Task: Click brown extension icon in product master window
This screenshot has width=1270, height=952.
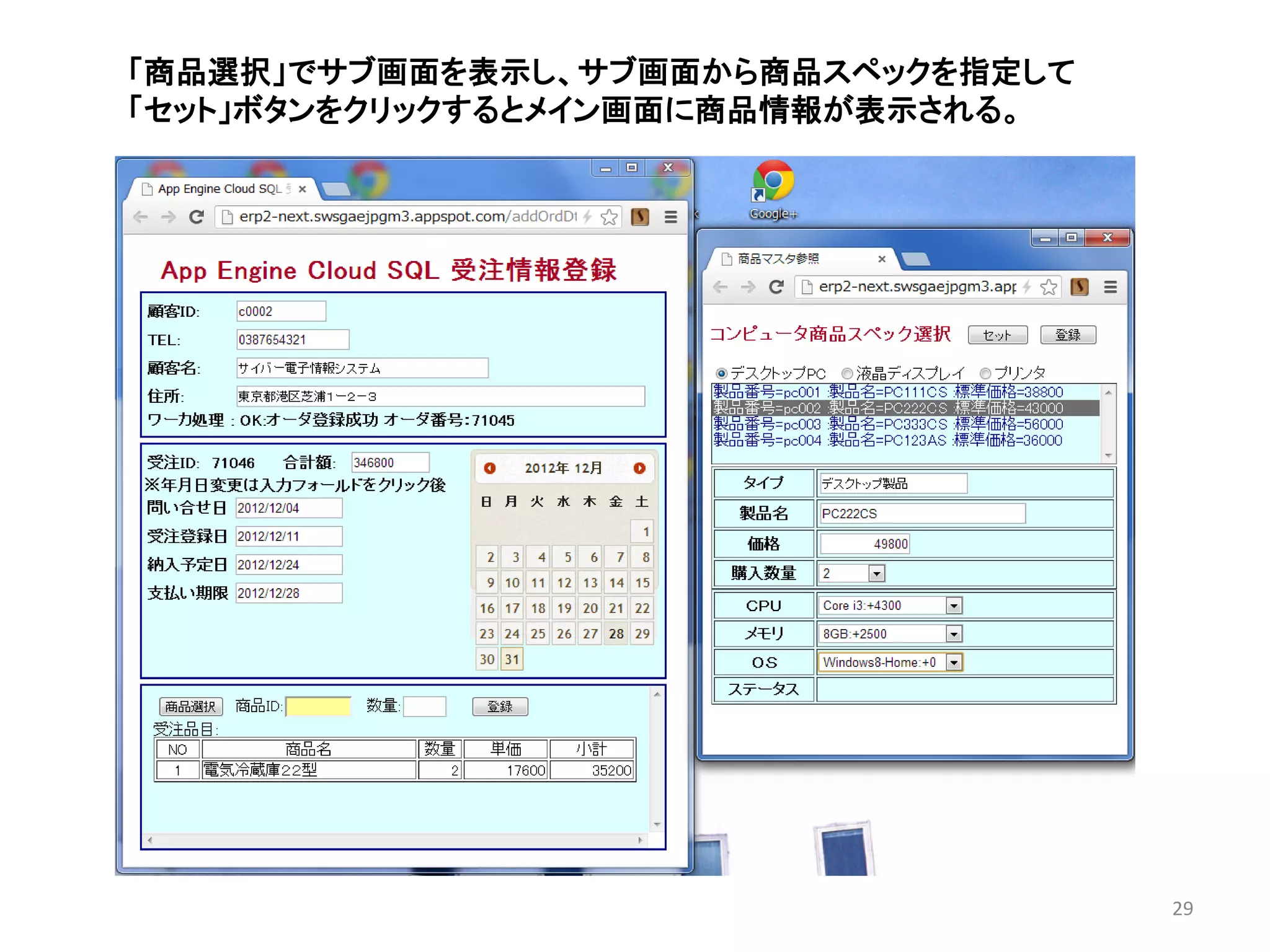Action: click(x=1080, y=287)
